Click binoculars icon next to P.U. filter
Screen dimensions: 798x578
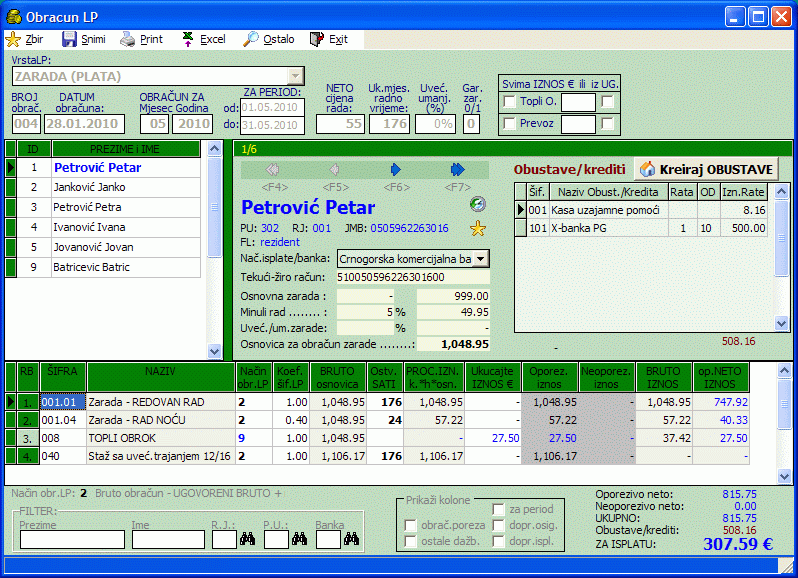coord(299,538)
